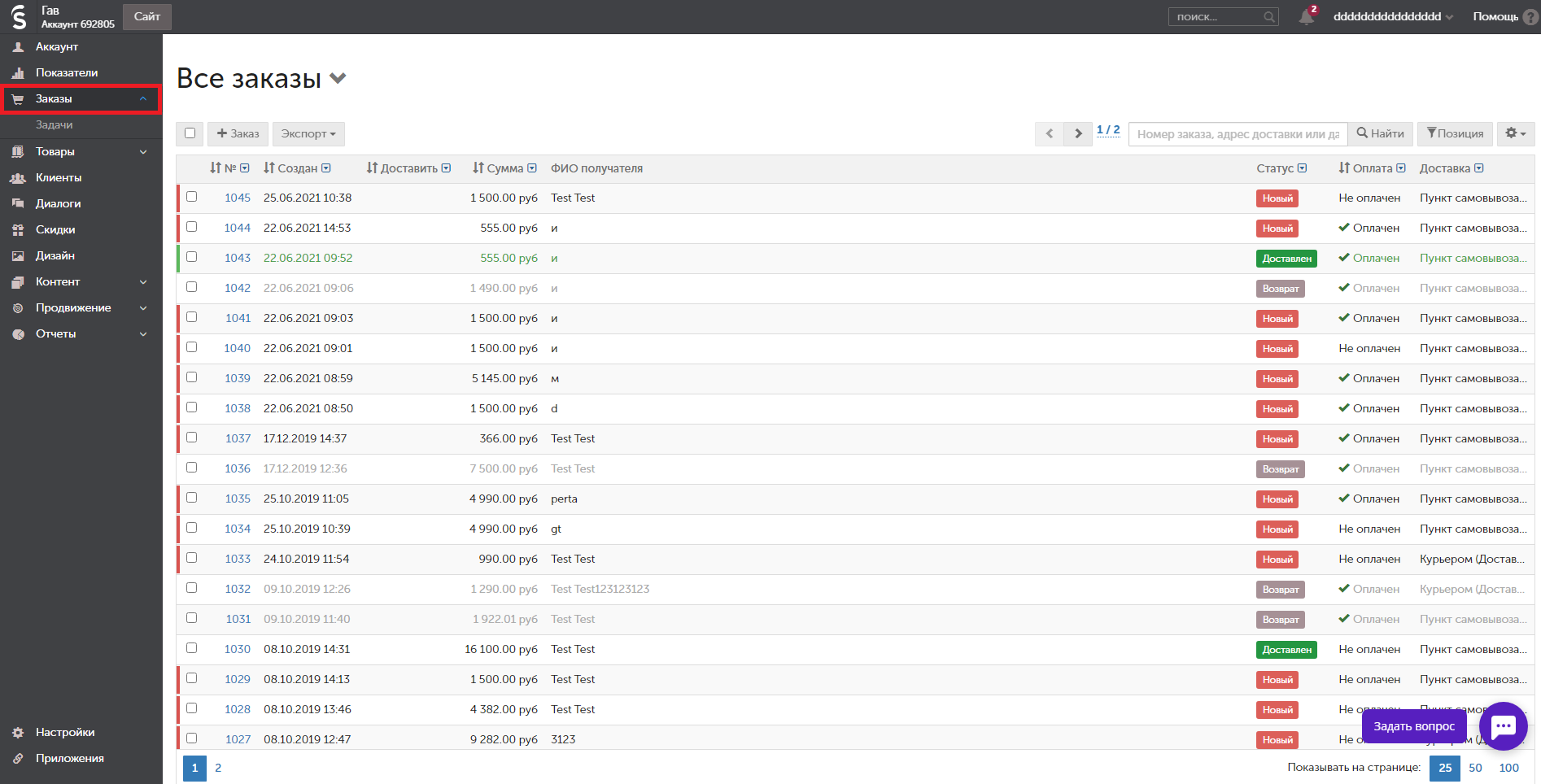Open the Доставка column filter dropdown
Image resolution: width=1541 pixels, height=784 pixels.
(x=1478, y=168)
